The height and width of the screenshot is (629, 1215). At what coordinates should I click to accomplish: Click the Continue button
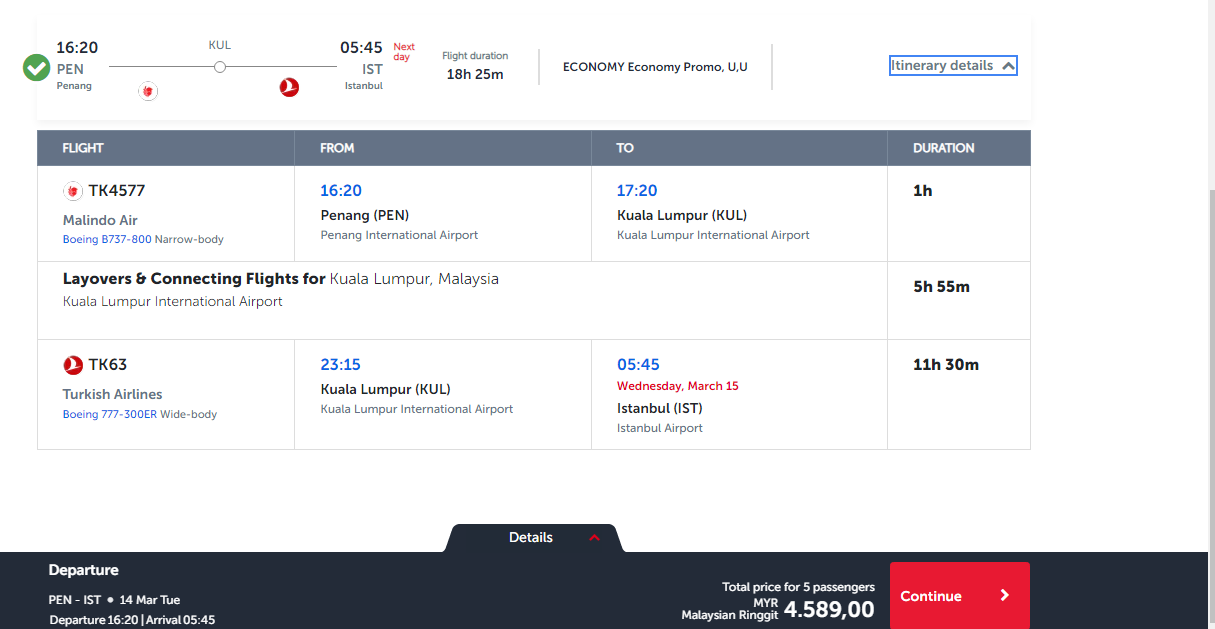point(959,595)
